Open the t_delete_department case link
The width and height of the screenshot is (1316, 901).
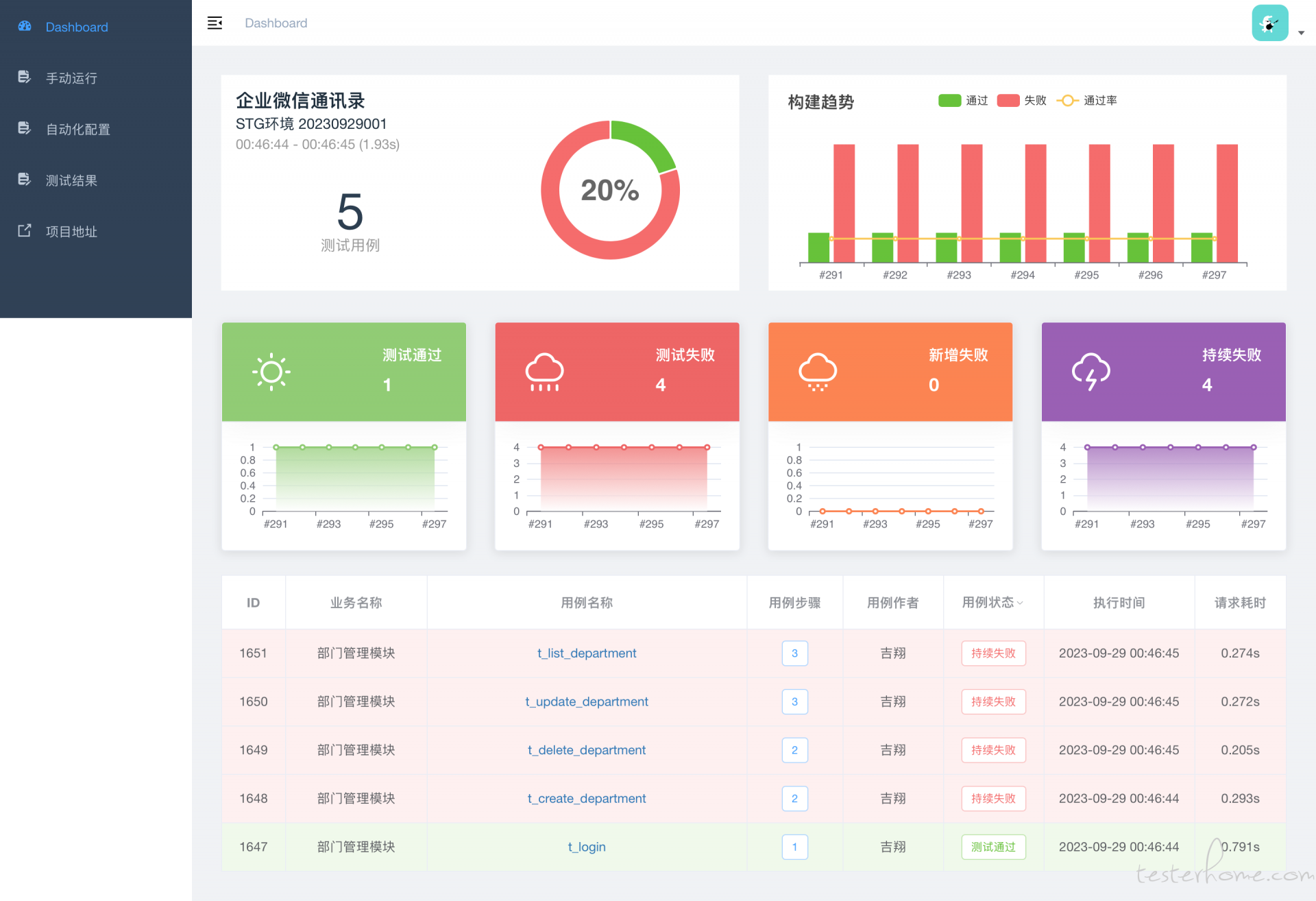pos(587,750)
